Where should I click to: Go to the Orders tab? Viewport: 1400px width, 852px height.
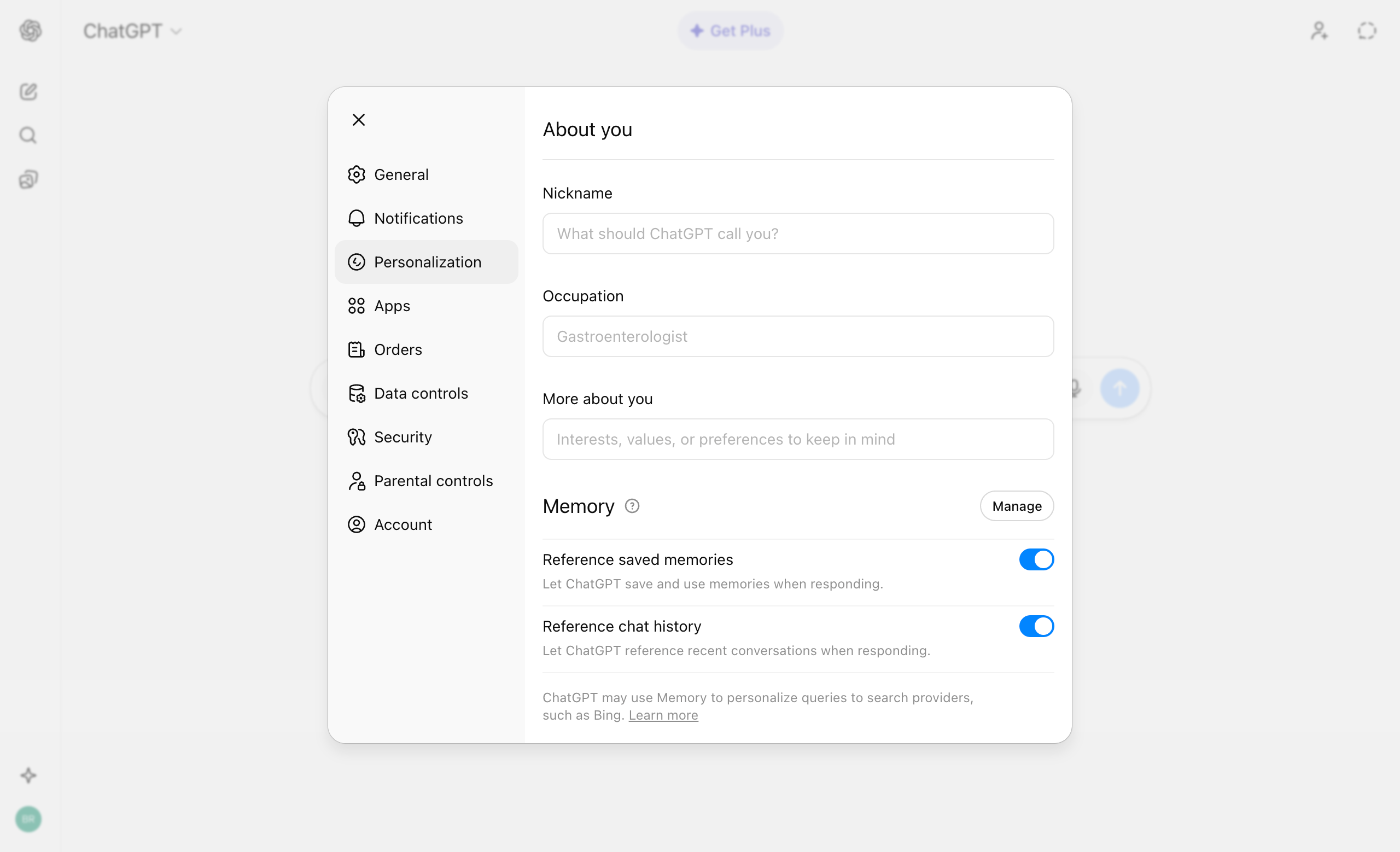click(x=426, y=349)
